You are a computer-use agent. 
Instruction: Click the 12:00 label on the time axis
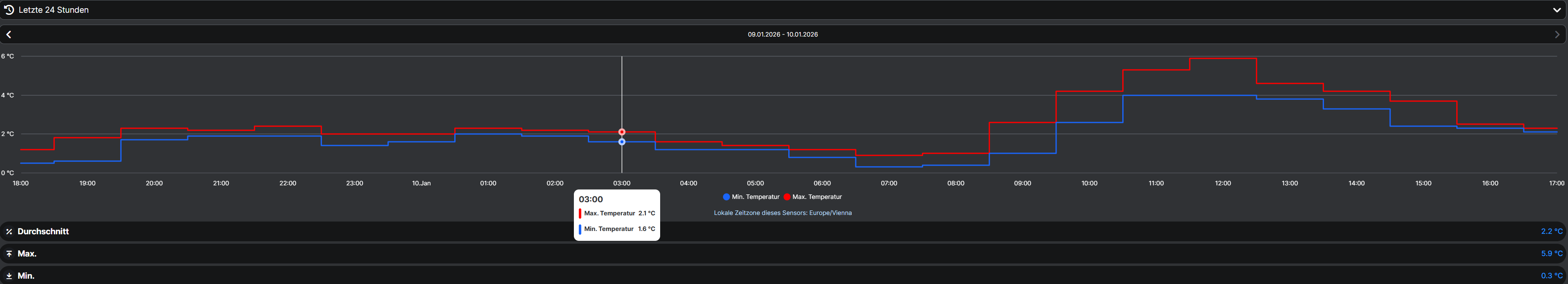click(1222, 183)
